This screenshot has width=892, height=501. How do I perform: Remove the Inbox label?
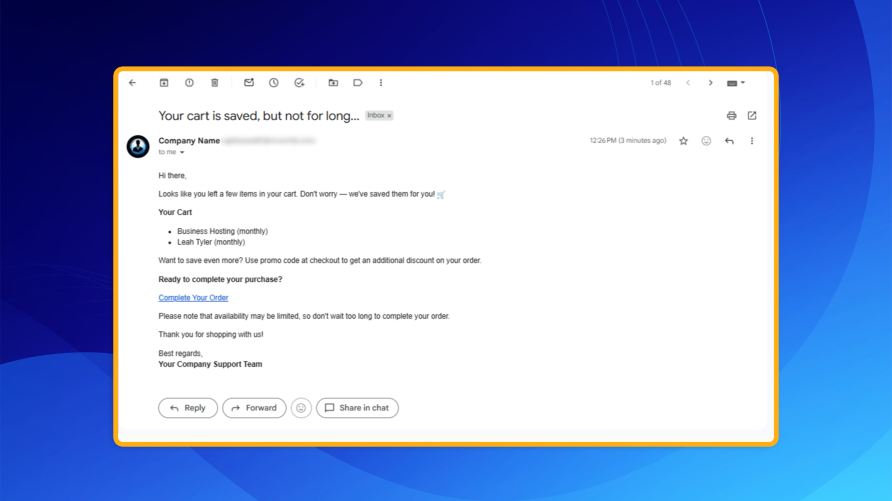coord(390,116)
